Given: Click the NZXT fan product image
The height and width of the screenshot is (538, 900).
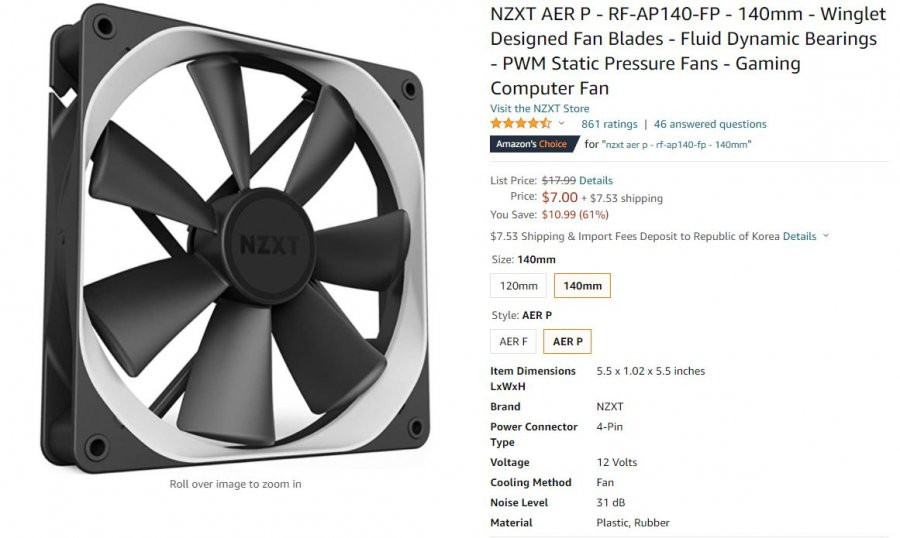Looking at the screenshot, I should pyautogui.click(x=235, y=238).
